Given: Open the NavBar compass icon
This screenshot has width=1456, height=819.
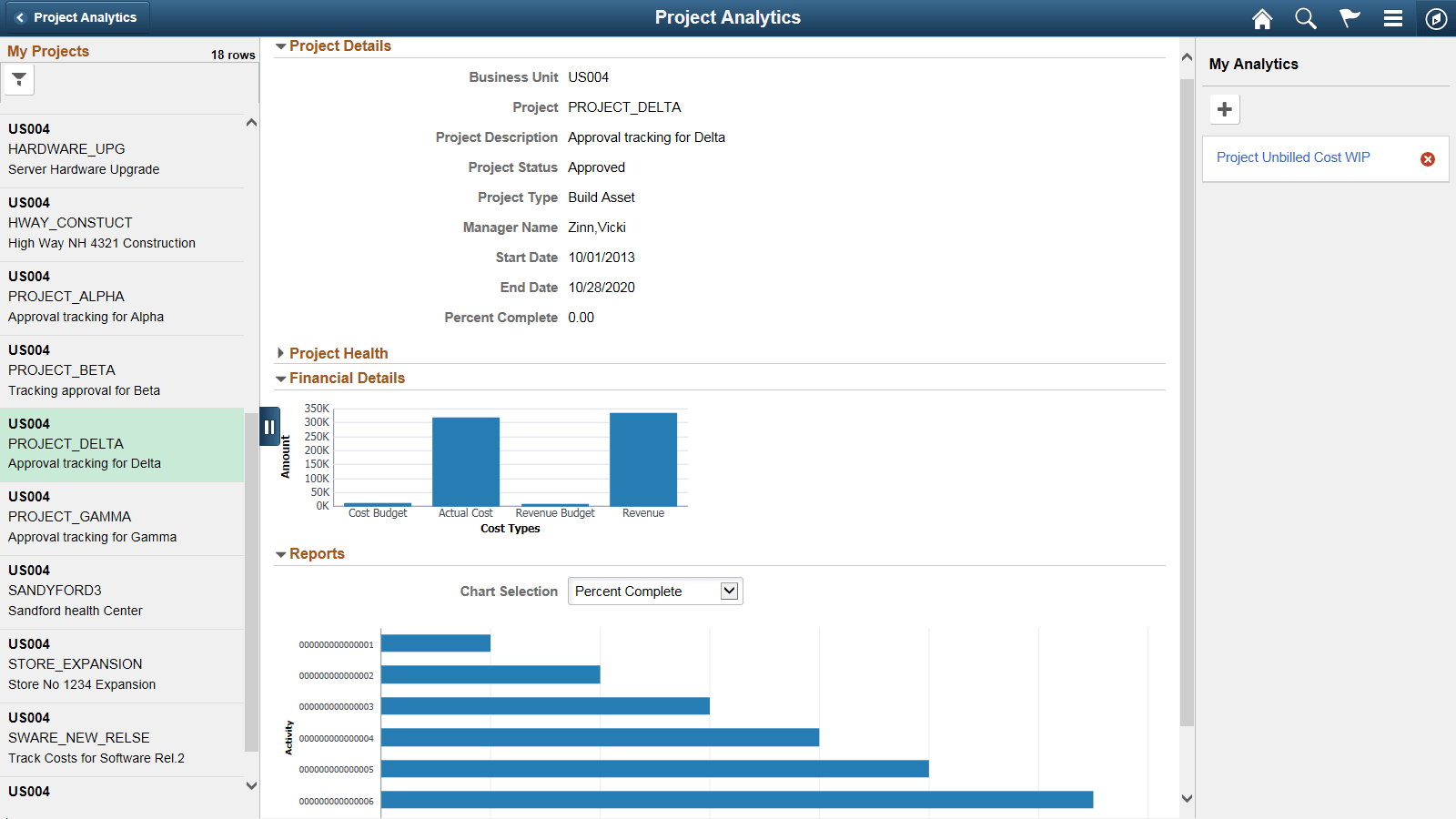Looking at the screenshot, I should point(1435,17).
